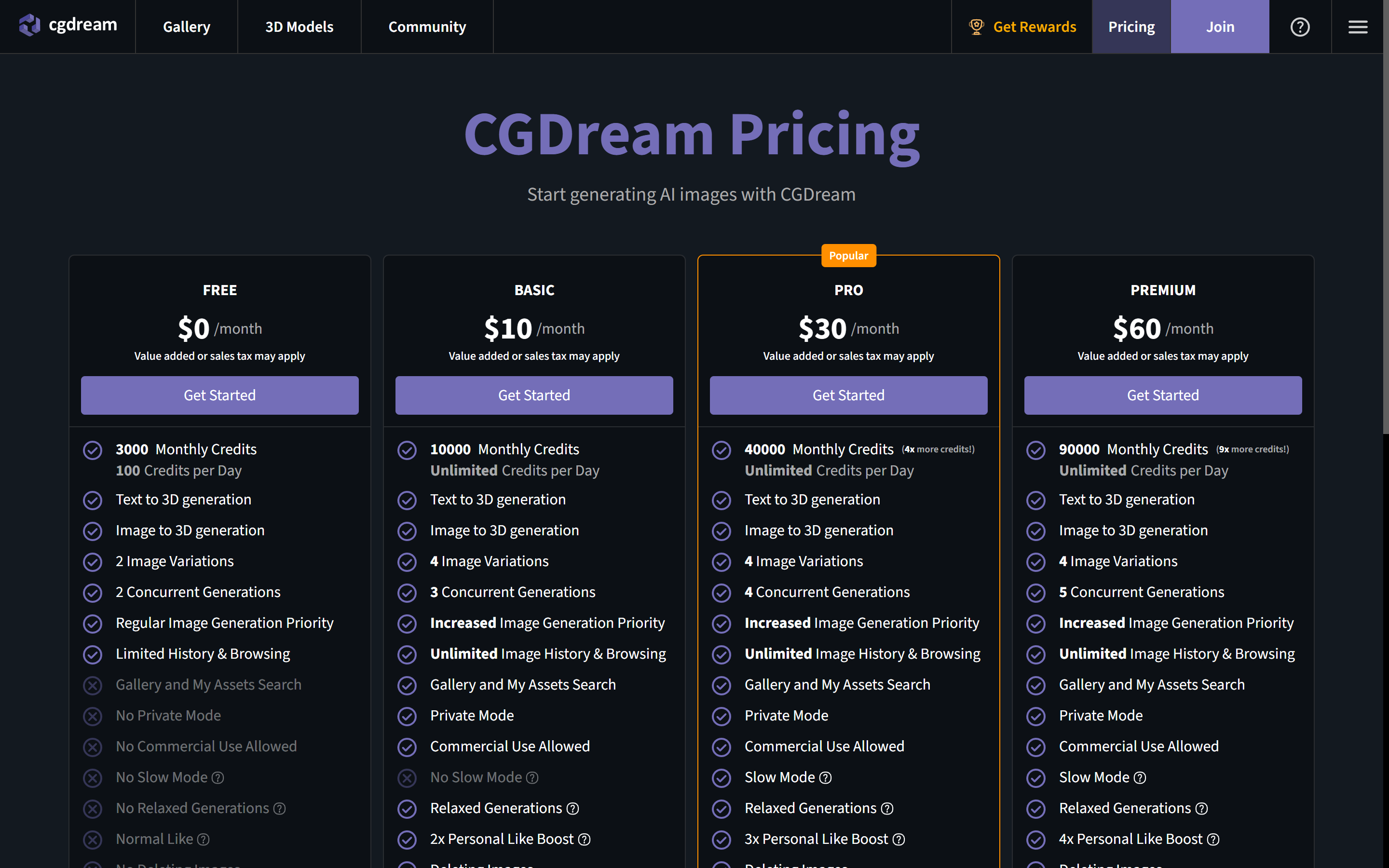Click info icon next to Basic plan Relaxed Generations
Image resolution: width=1389 pixels, height=868 pixels.
[x=572, y=808]
